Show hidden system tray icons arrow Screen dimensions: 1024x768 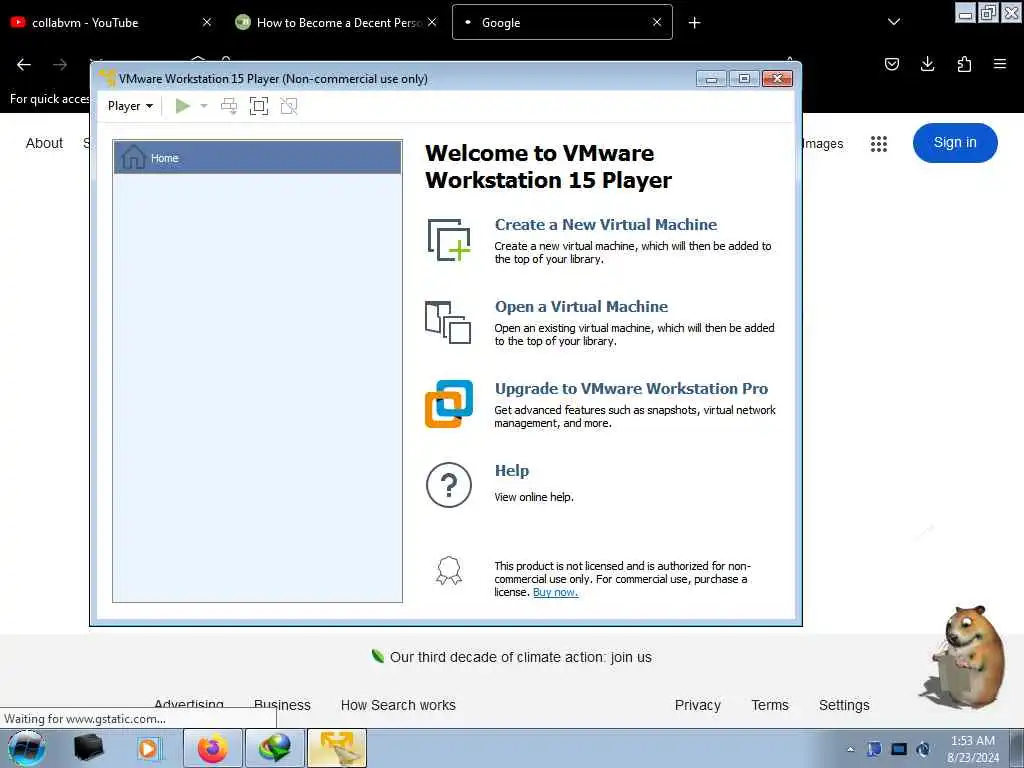(850, 749)
